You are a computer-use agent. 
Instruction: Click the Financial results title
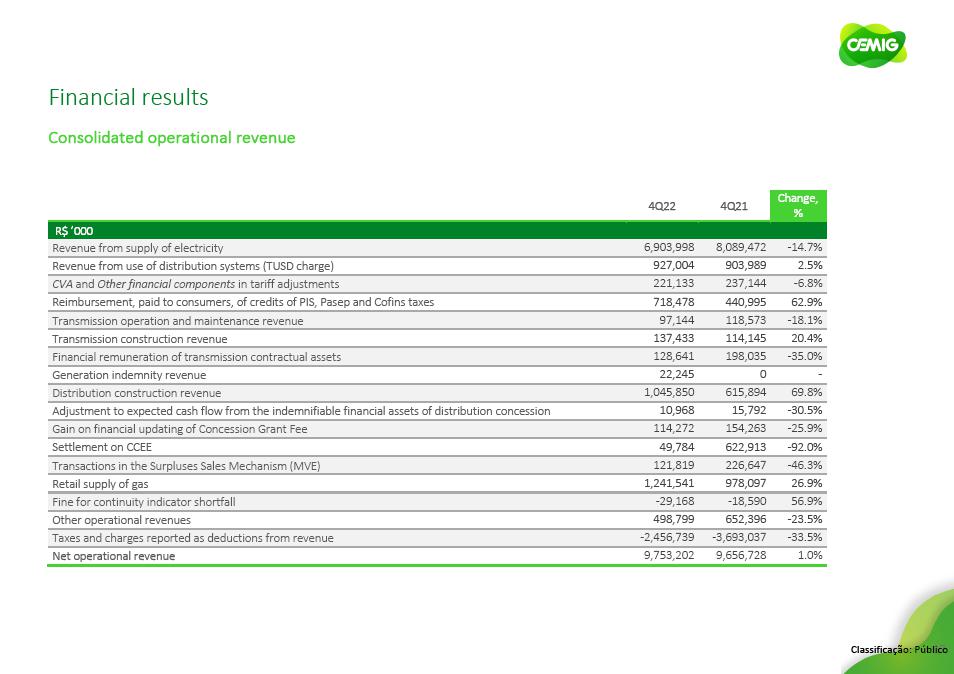click(128, 97)
